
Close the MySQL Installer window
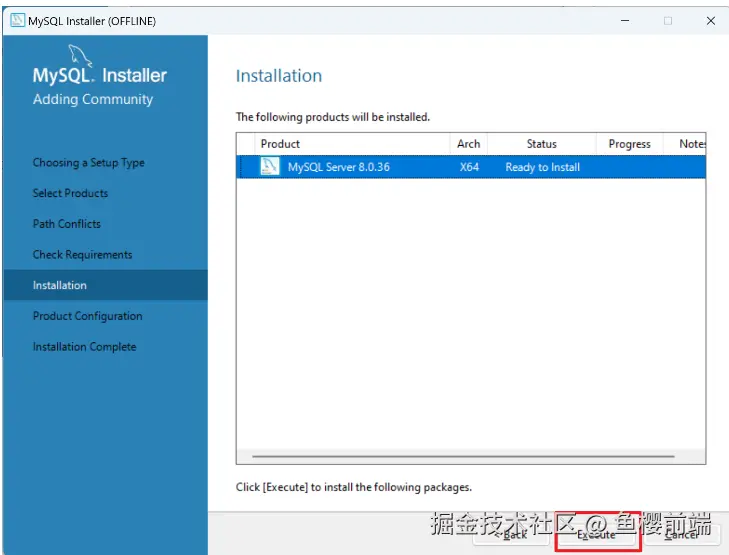click(710, 21)
